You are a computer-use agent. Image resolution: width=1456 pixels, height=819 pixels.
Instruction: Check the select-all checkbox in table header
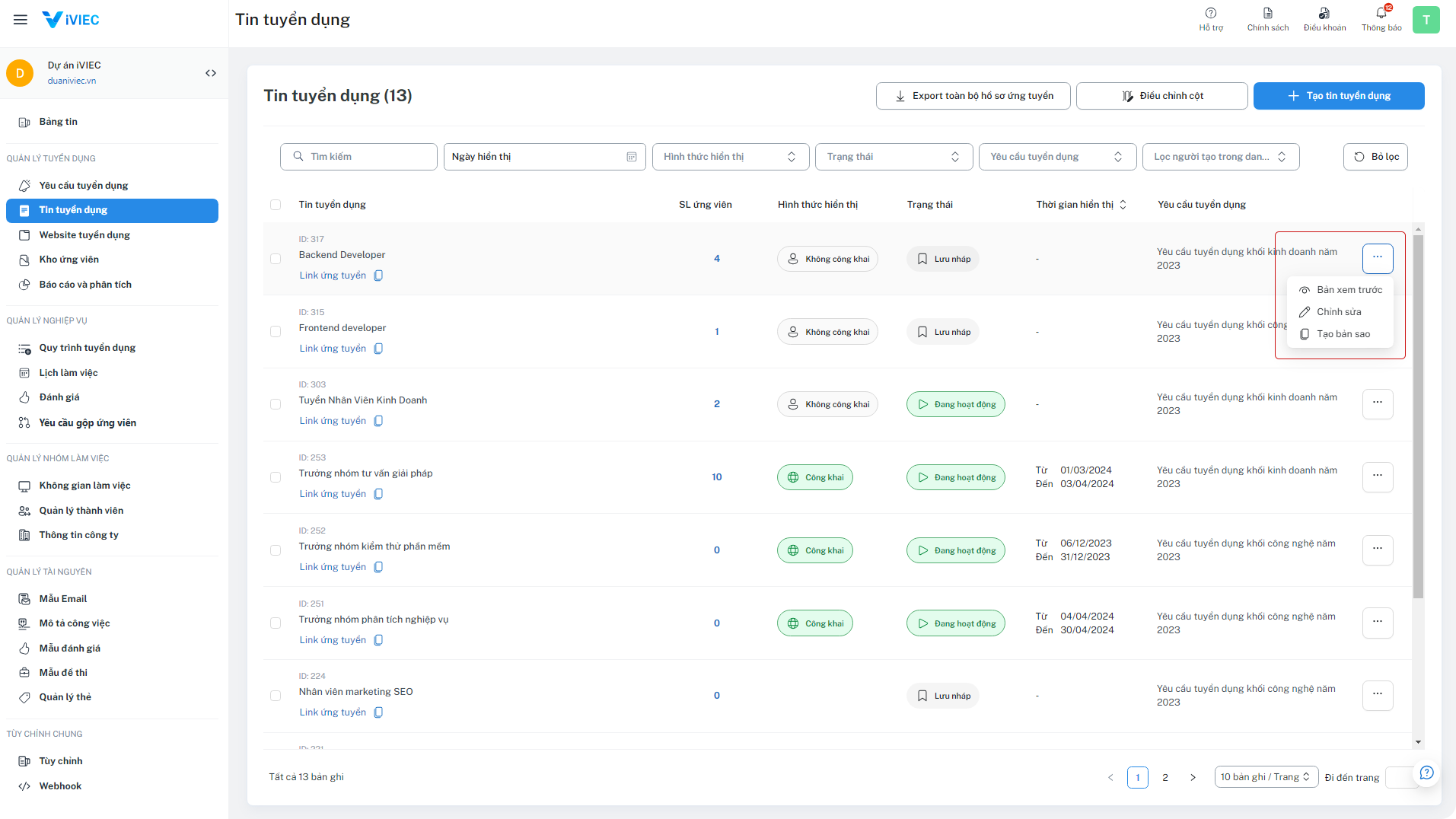tap(276, 205)
